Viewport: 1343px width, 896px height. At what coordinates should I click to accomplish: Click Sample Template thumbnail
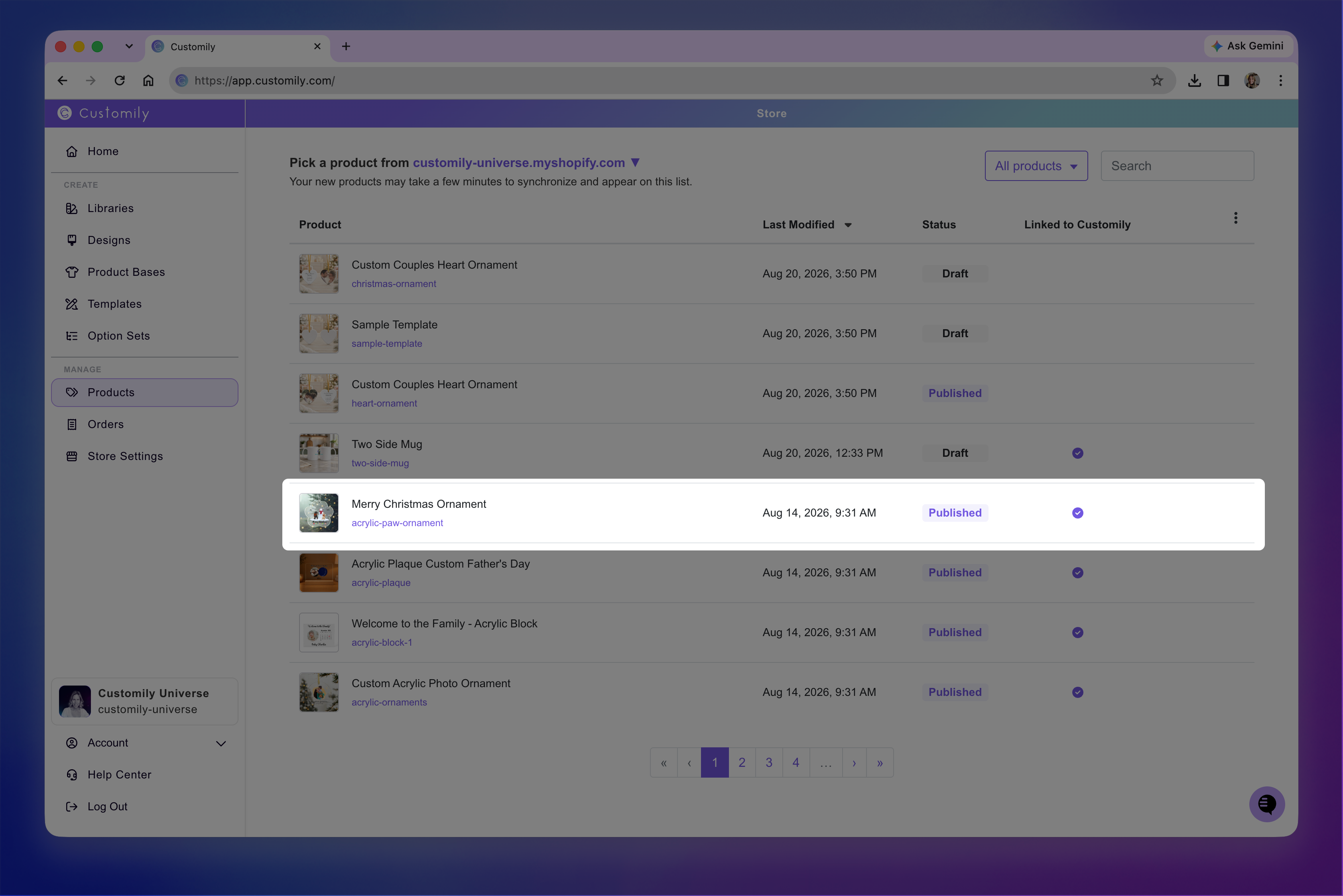pyautogui.click(x=319, y=334)
